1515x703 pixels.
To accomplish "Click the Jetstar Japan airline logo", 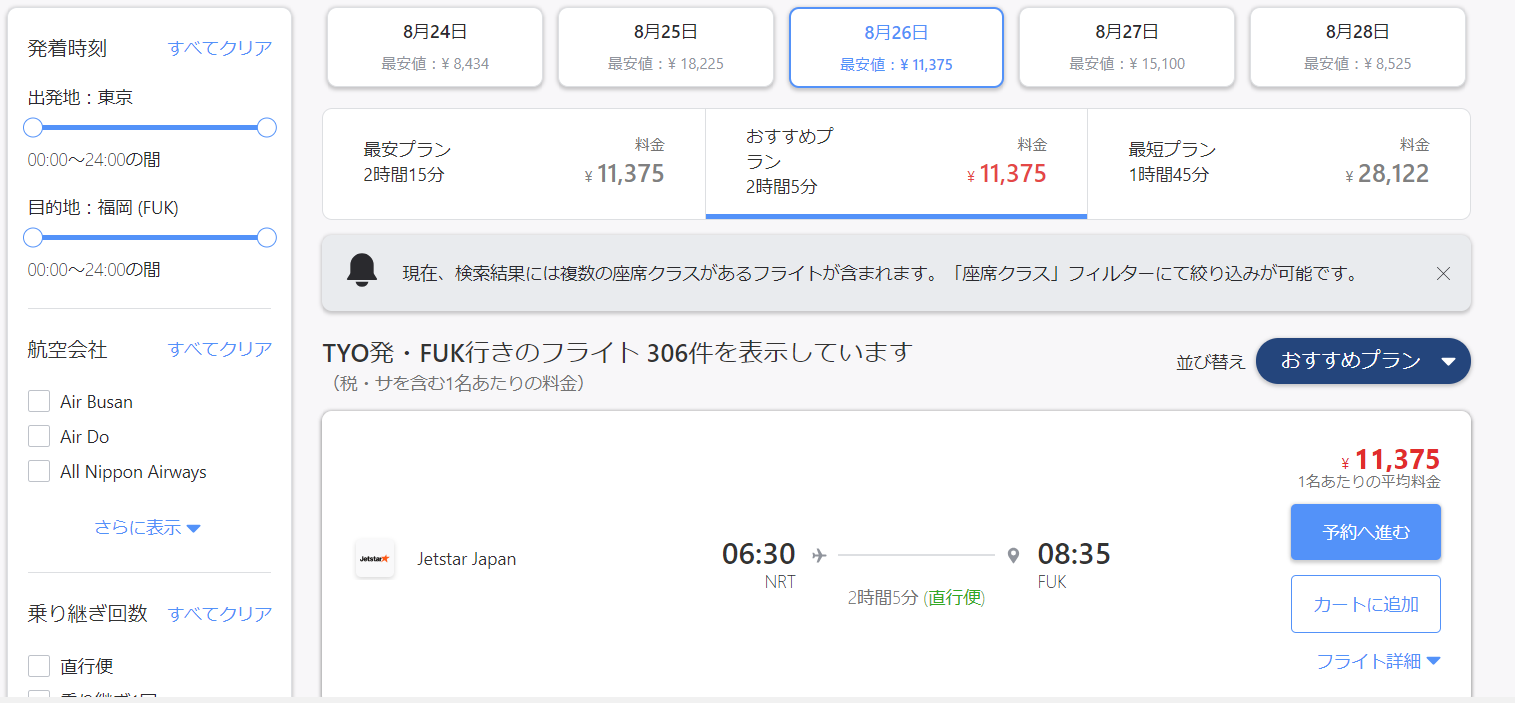I will pos(374,559).
